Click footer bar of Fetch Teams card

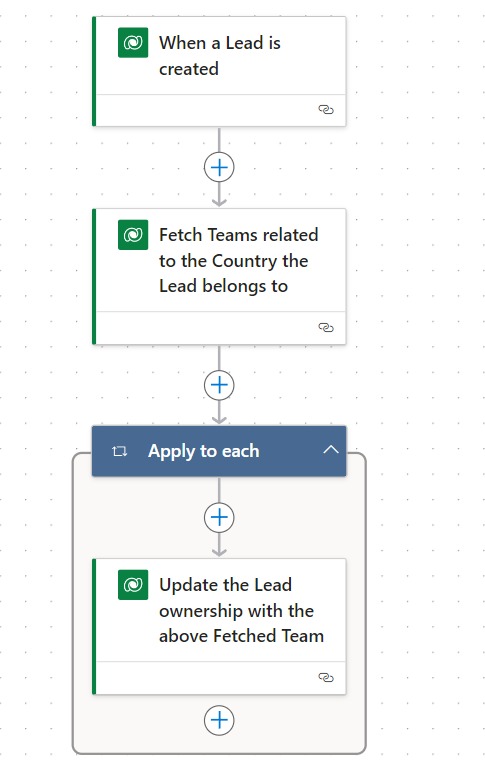[x=220, y=328]
